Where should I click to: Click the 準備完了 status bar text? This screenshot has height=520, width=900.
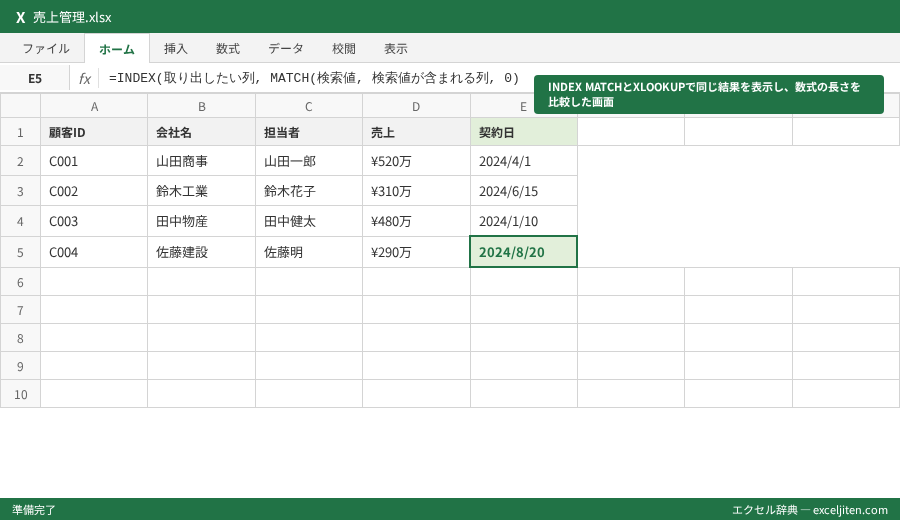point(34,510)
